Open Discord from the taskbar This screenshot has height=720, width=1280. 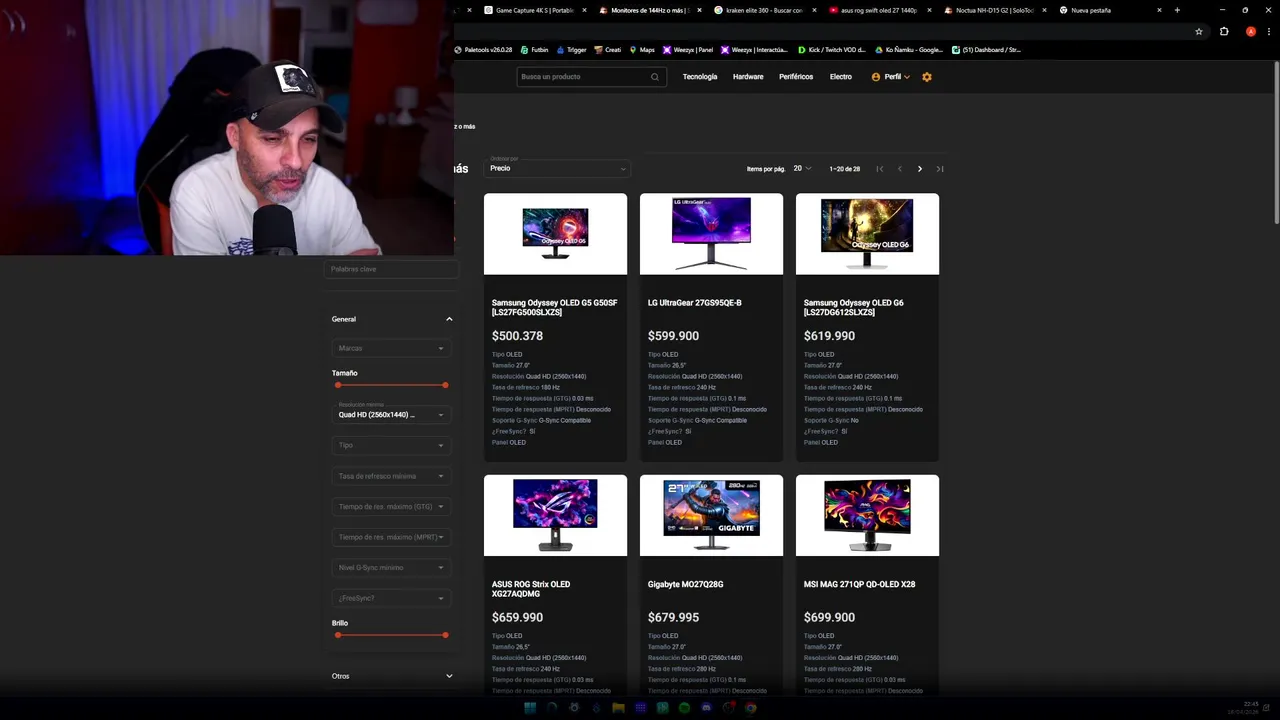click(706, 707)
